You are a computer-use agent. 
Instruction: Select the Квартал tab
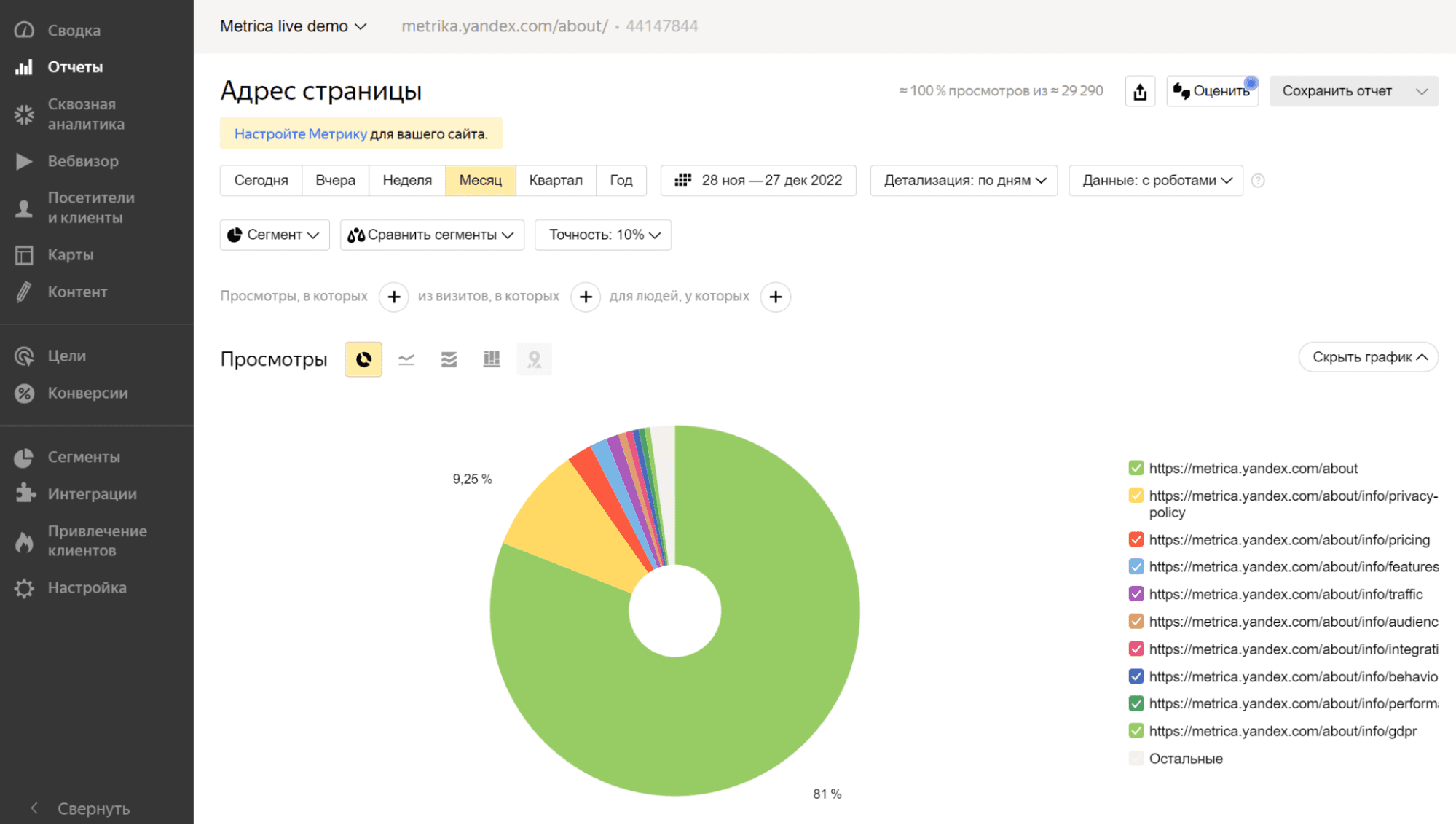[x=554, y=180]
